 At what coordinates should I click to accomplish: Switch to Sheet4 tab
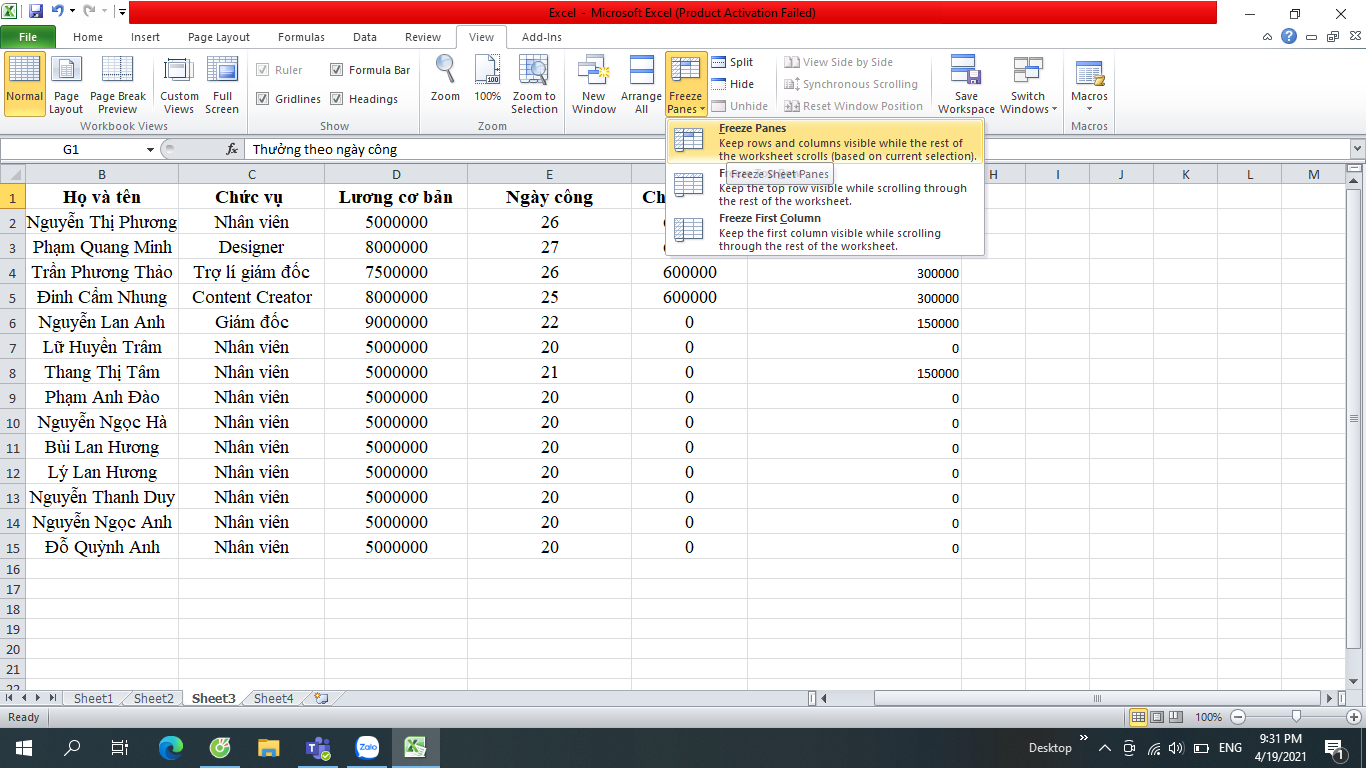[273, 698]
